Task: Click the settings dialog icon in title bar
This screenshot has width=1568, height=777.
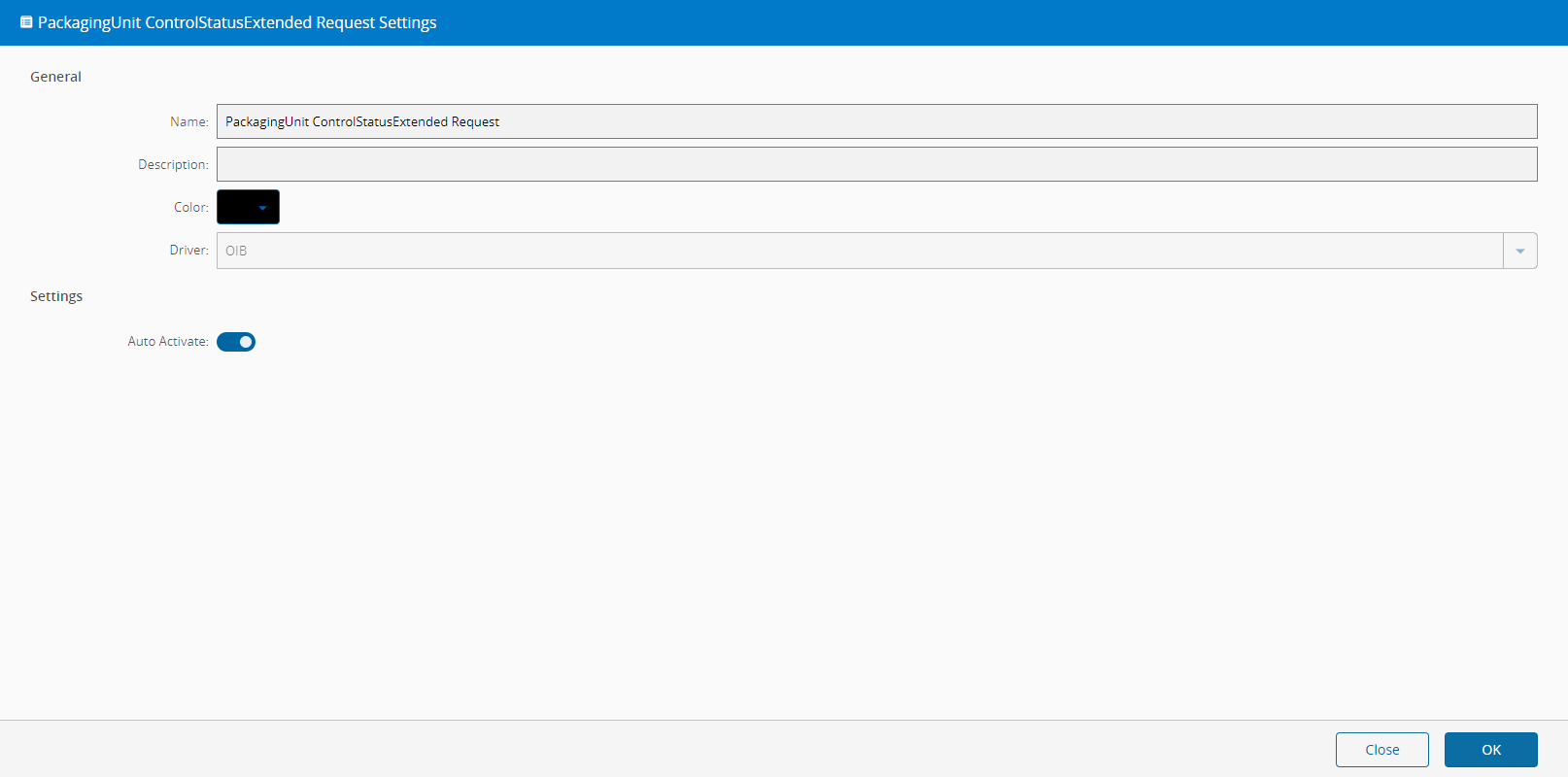Action: [26, 22]
